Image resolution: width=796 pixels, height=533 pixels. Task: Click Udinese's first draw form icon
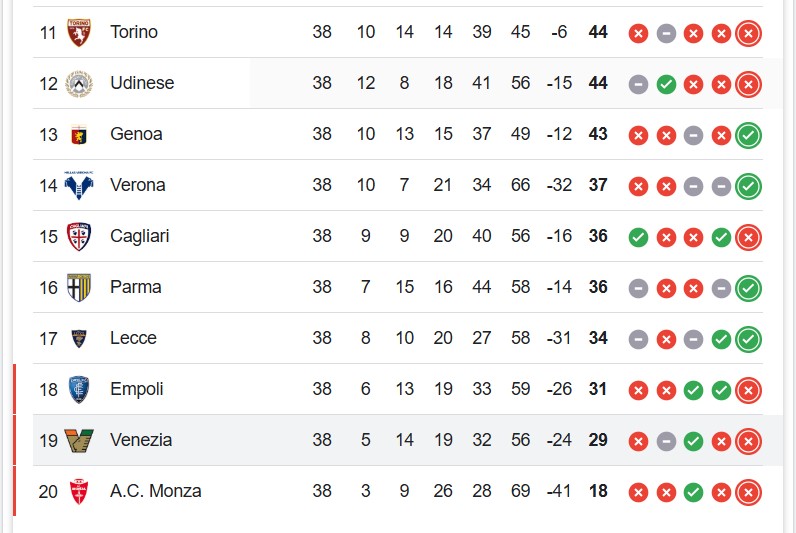click(x=638, y=84)
